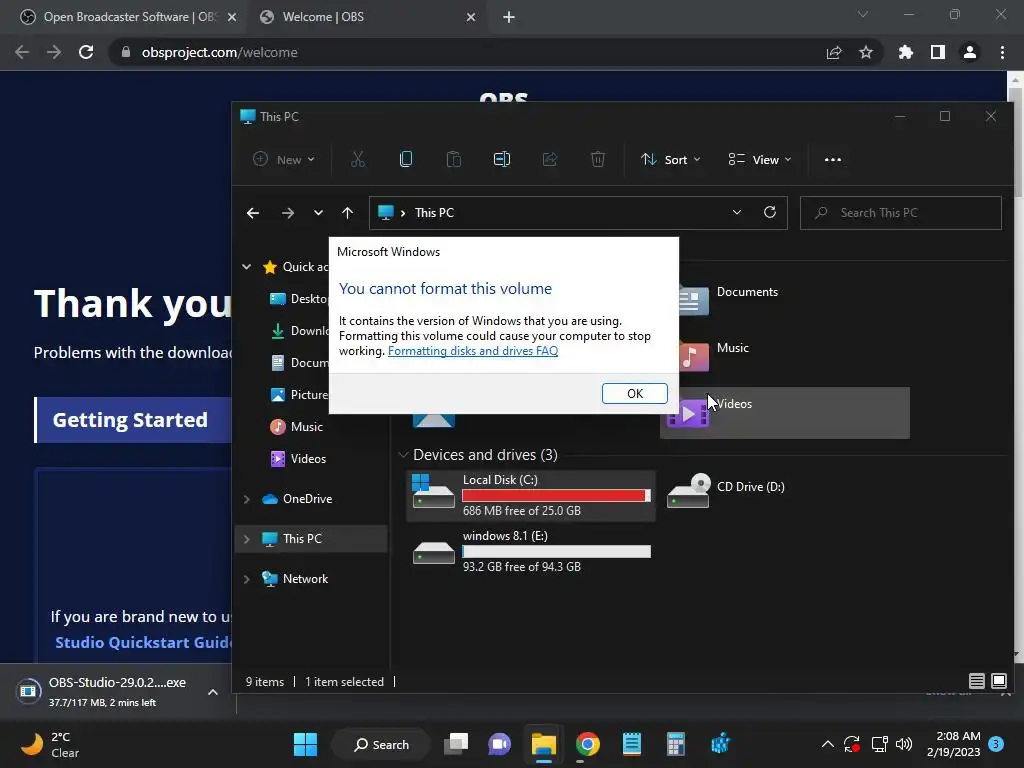Click the Rename icon in Explorer toolbar
Screen dimensions: 1024x768
tap(502, 159)
